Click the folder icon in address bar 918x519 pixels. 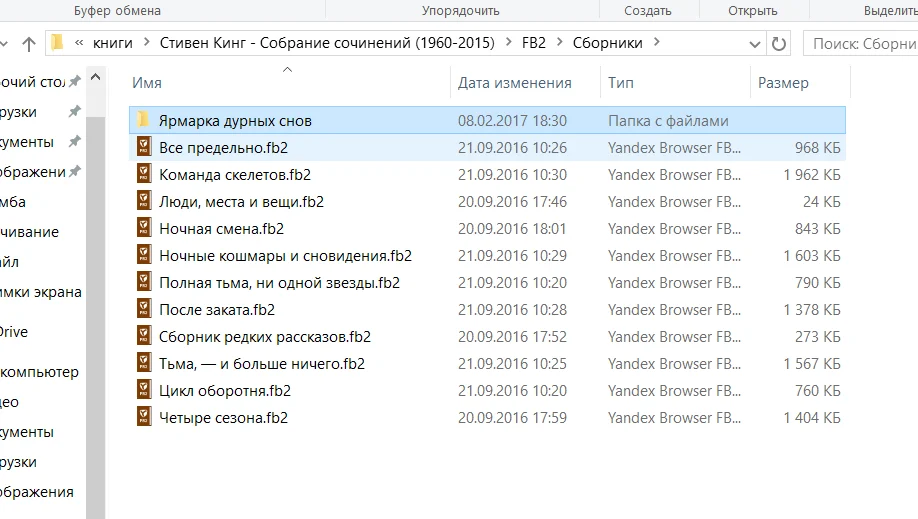click(57, 43)
